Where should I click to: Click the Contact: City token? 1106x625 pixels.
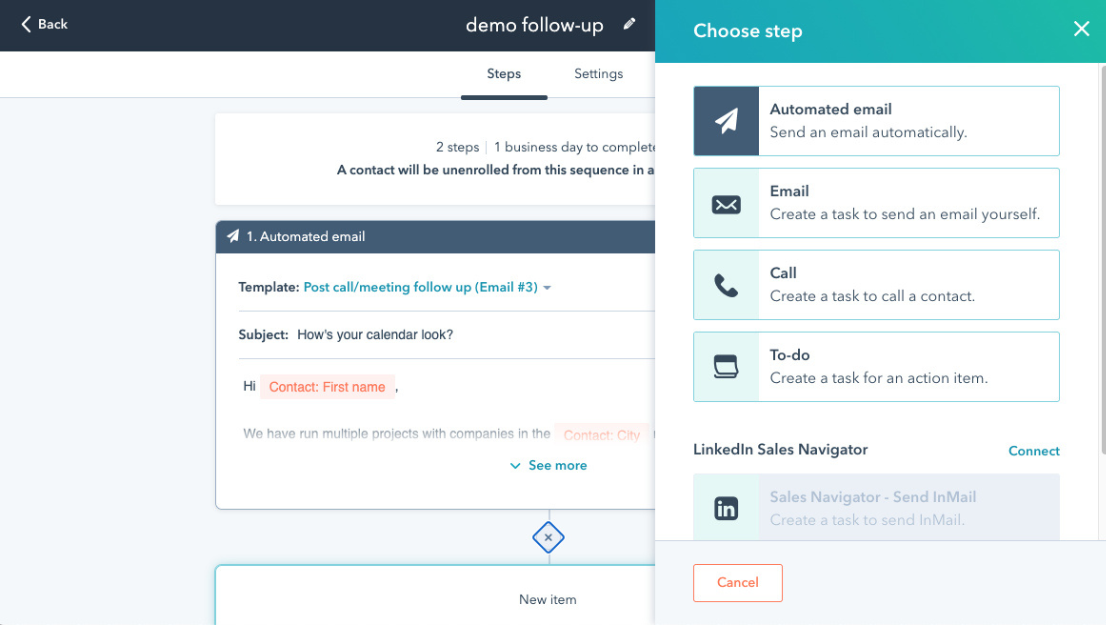(x=601, y=435)
